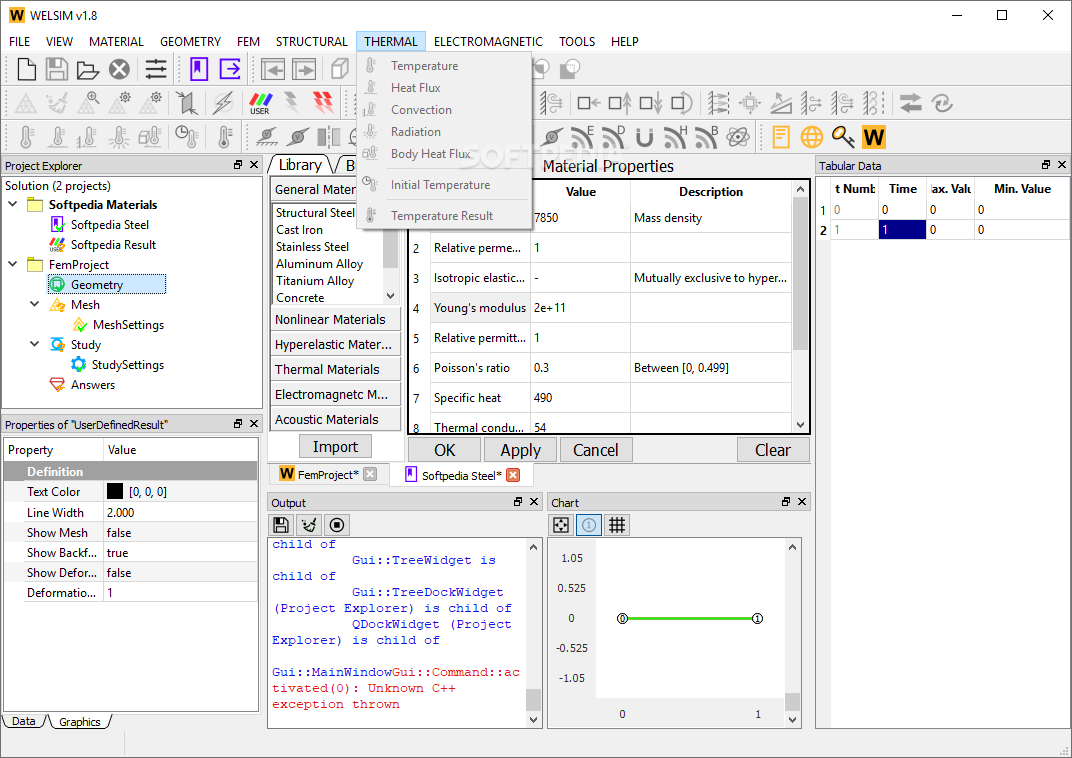
Task: Click the Line Width value 2.000
Action: click(180, 512)
